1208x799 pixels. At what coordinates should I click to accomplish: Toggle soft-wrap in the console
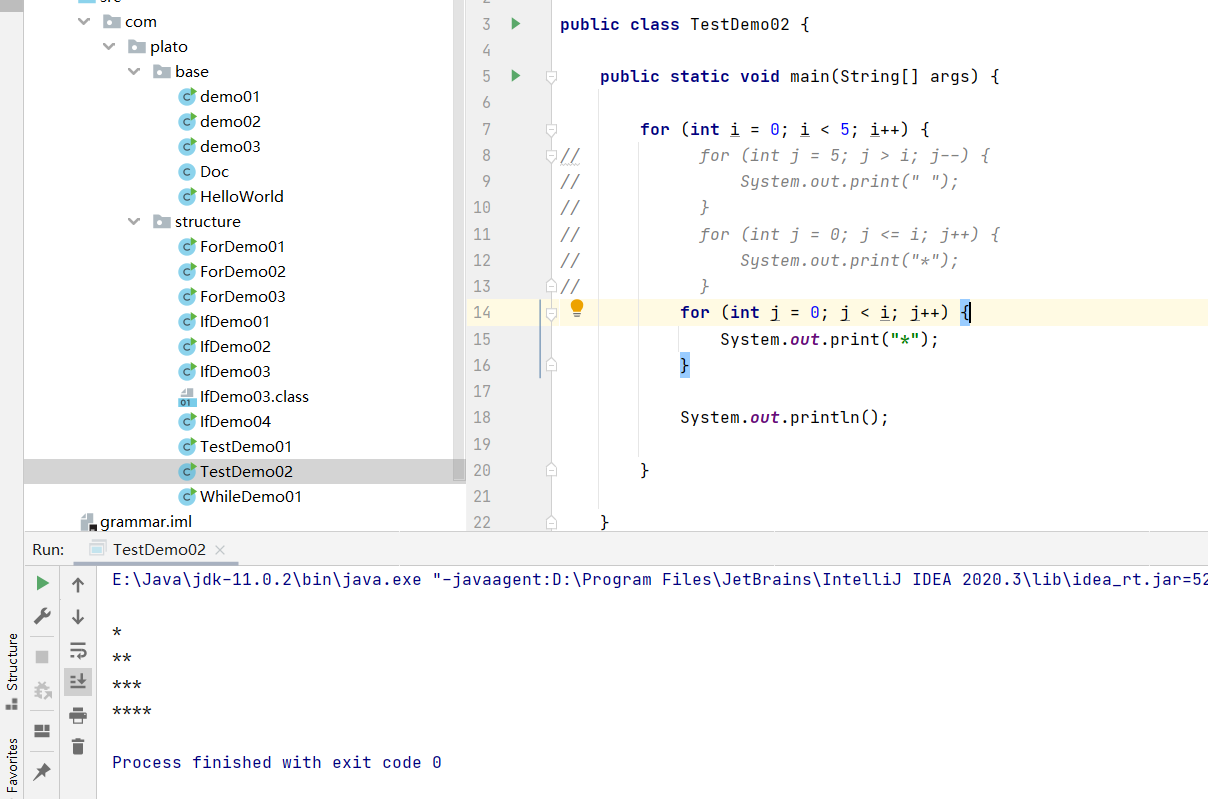pyautogui.click(x=78, y=650)
